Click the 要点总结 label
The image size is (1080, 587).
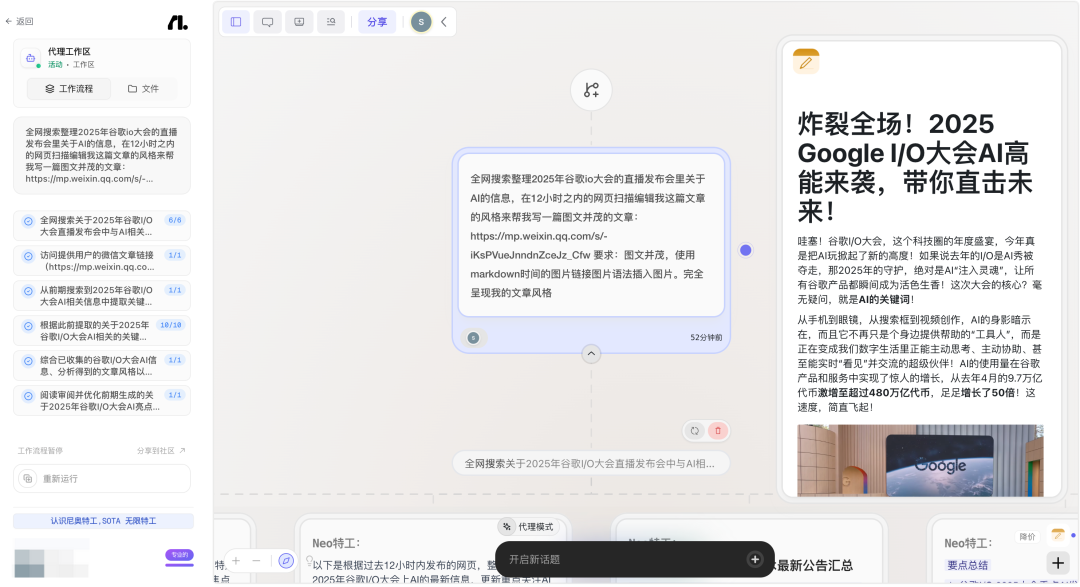pyautogui.click(x=967, y=565)
